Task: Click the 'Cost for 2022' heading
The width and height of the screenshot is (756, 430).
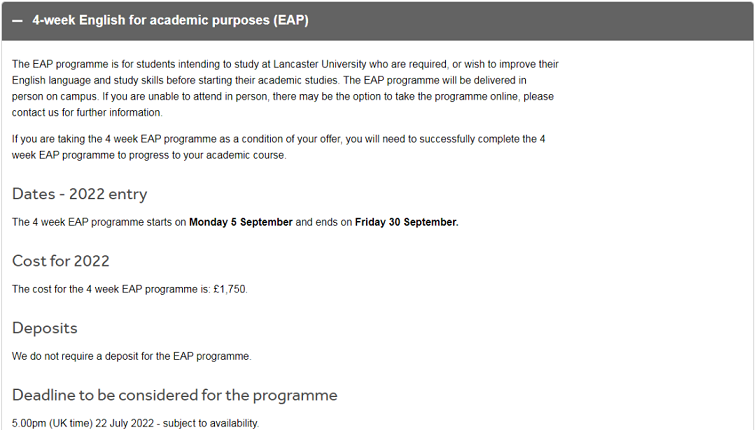Action: pos(61,261)
